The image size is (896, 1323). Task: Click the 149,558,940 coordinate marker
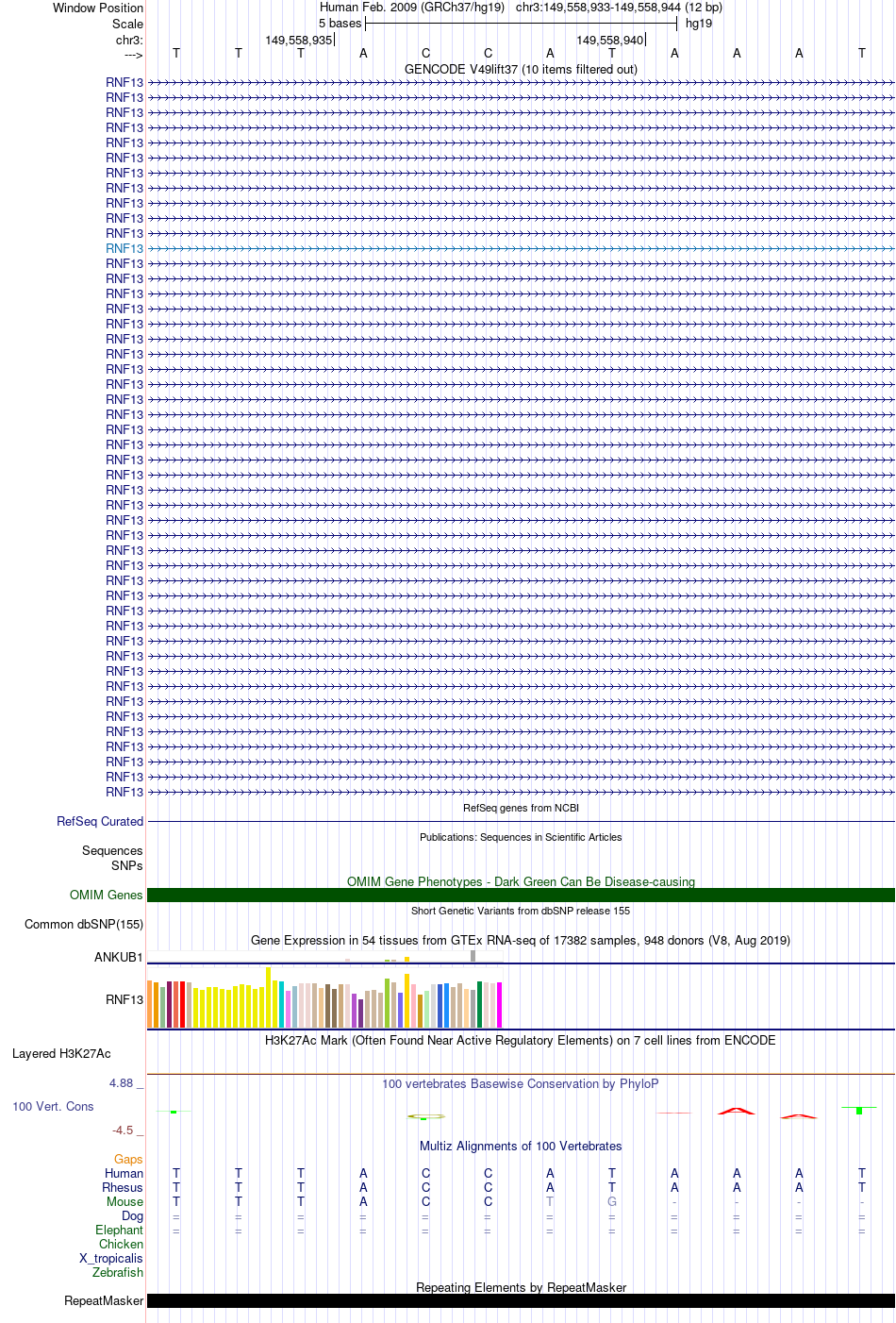coord(609,41)
